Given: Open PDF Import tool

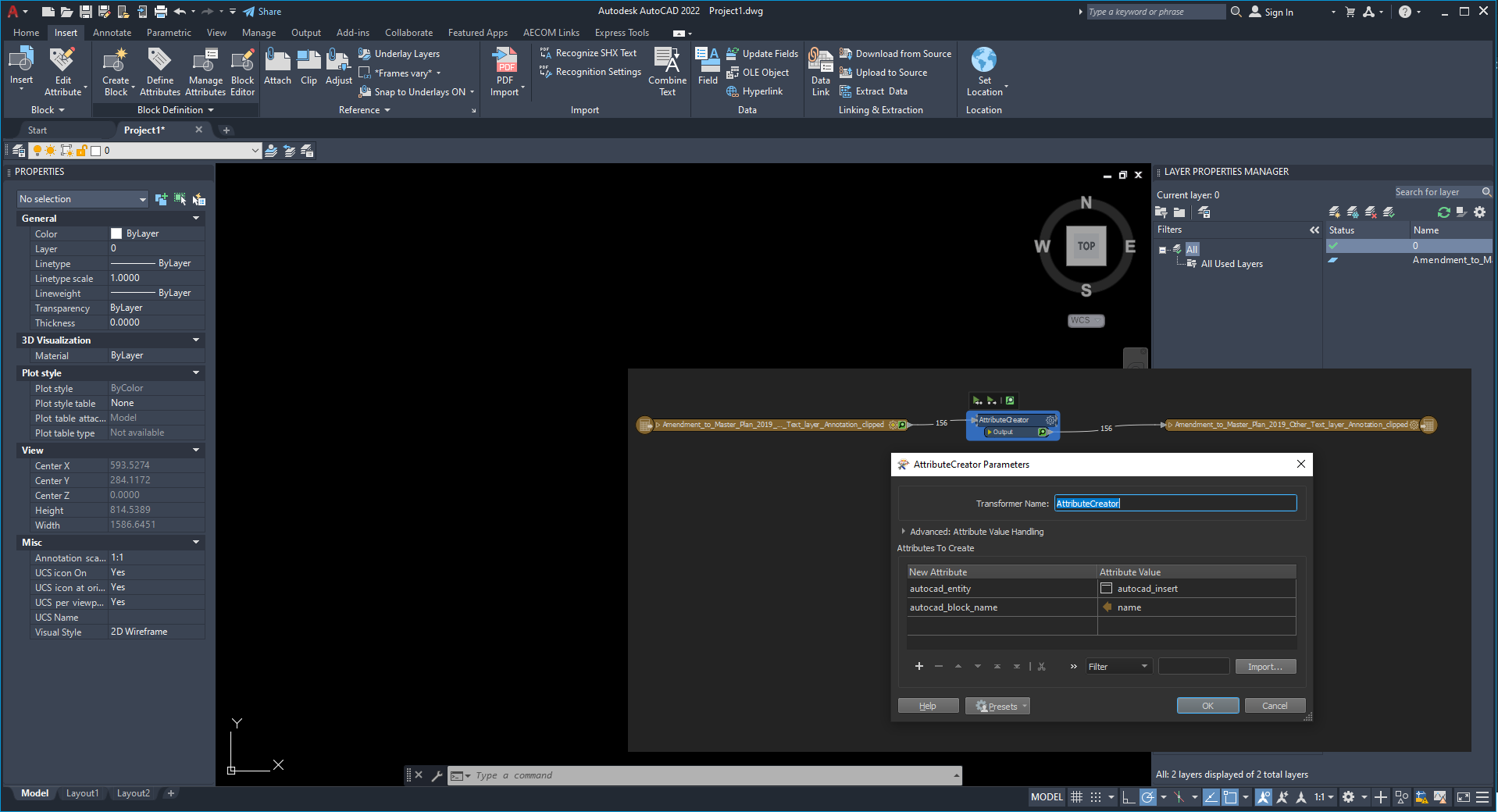Looking at the screenshot, I should [505, 71].
